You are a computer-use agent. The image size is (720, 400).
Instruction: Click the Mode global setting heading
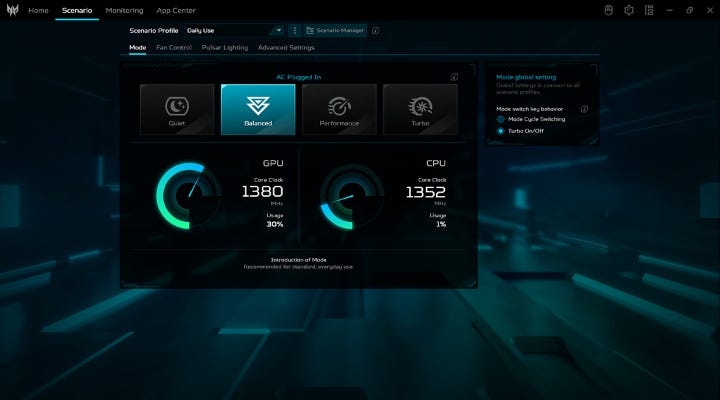(526, 77)
